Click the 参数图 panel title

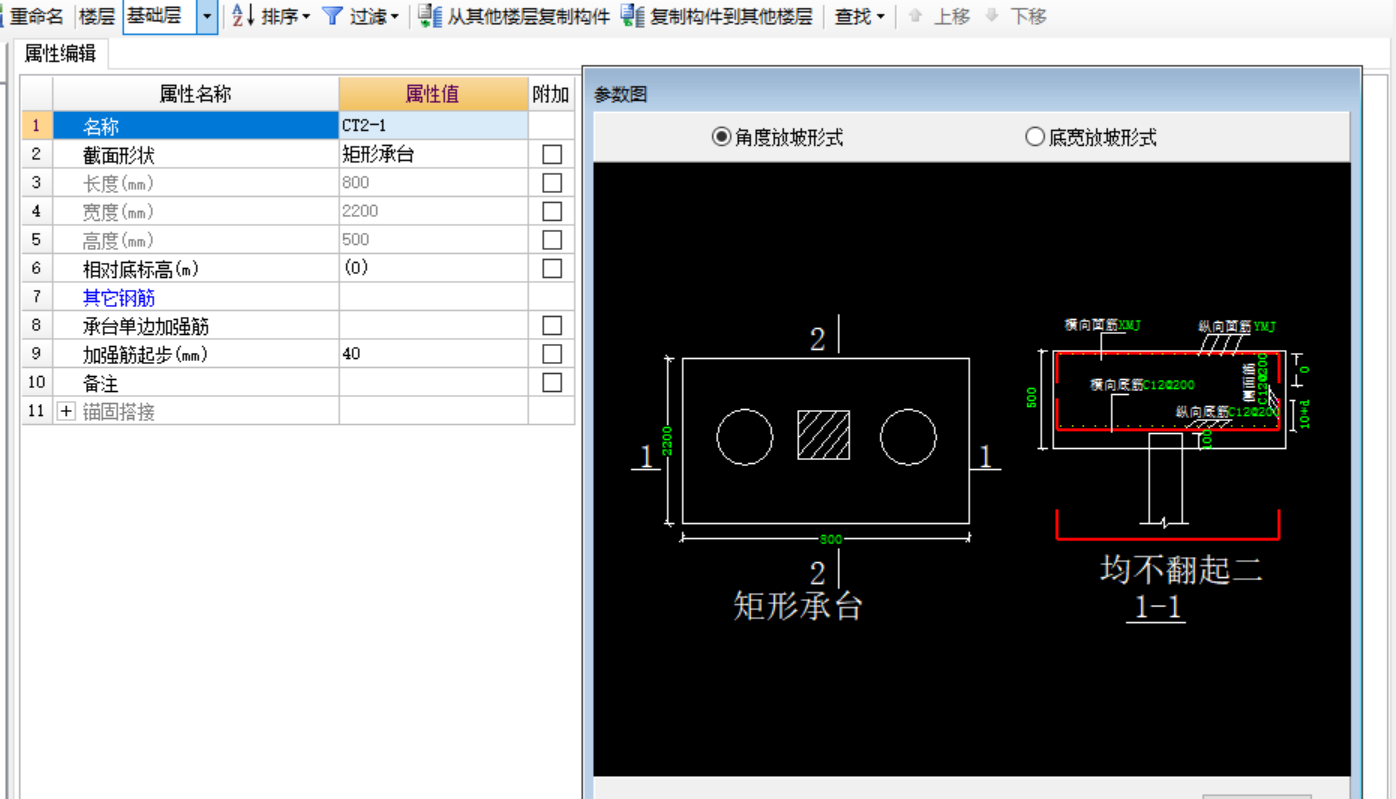(620, 94)
